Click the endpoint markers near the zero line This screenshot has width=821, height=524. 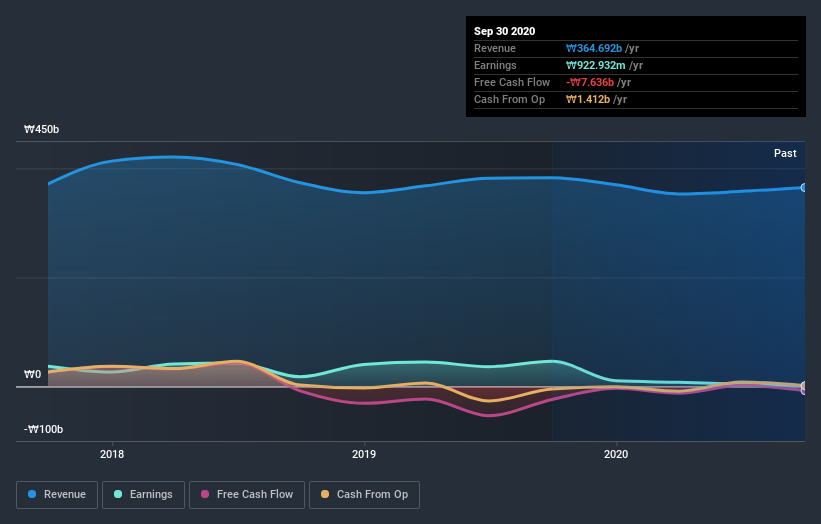[804, 388]
